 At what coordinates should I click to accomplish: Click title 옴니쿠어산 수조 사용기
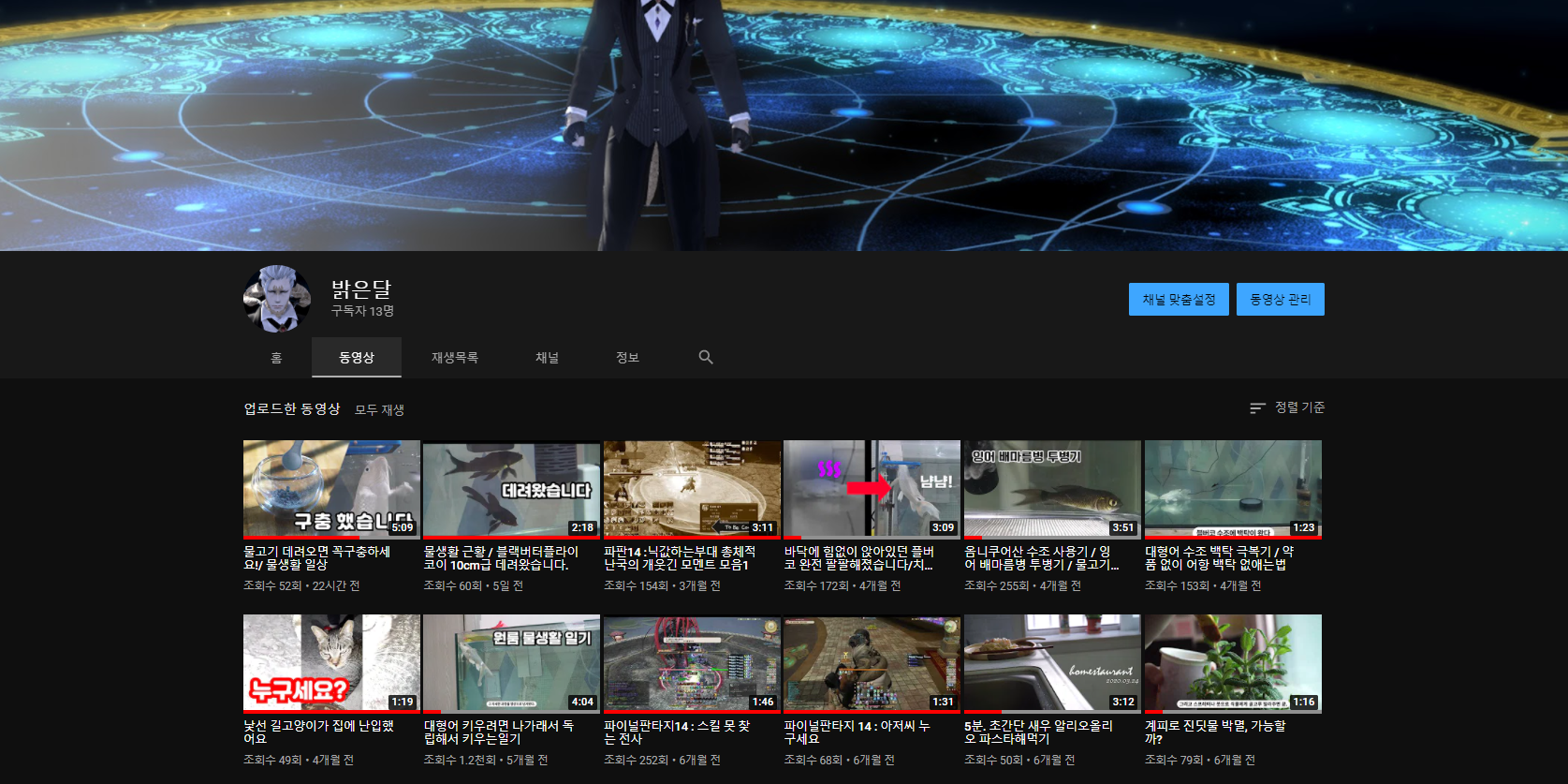1041,558
